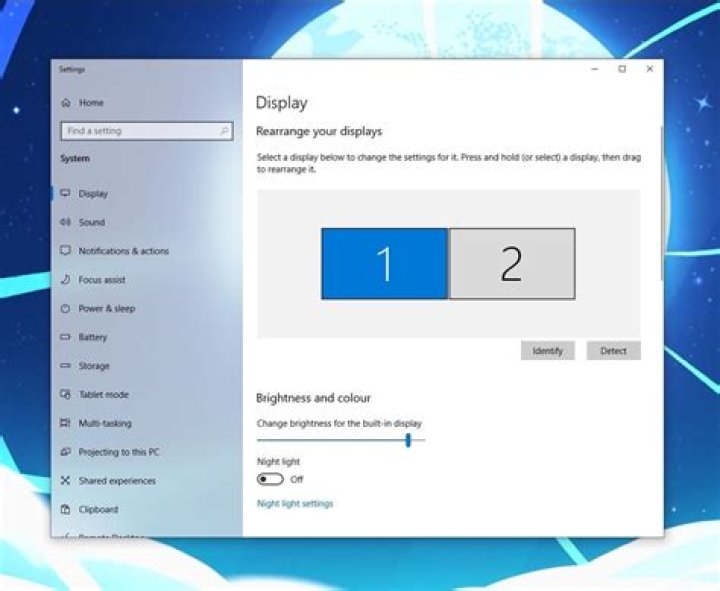The height and width of the screenshot is (591, 720).
Task: Click the Focus assist moon icon
Action: click(66, 280)
